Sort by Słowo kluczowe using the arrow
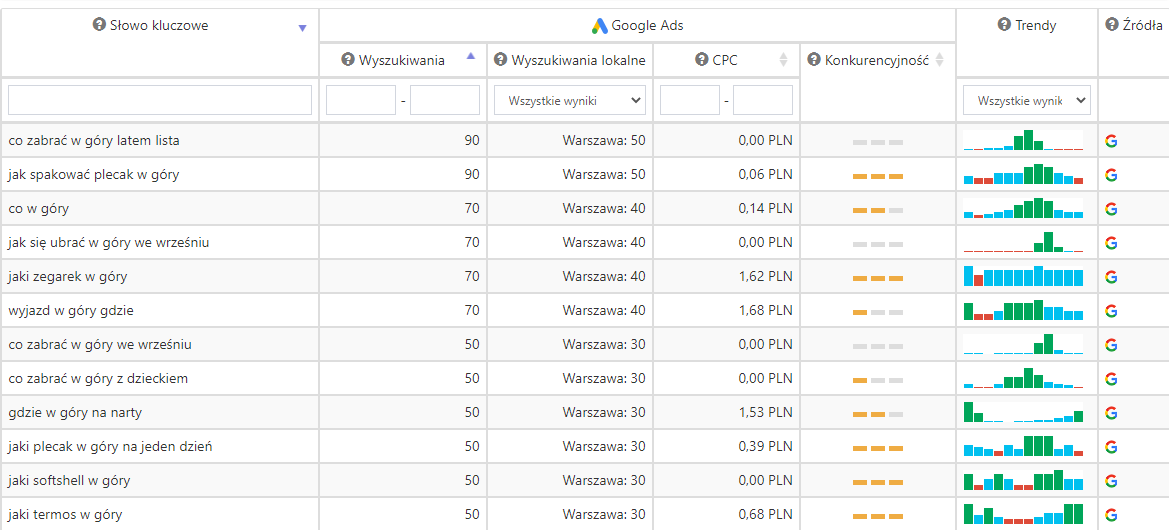The image size is (1174, 530). tap(302, 28)
